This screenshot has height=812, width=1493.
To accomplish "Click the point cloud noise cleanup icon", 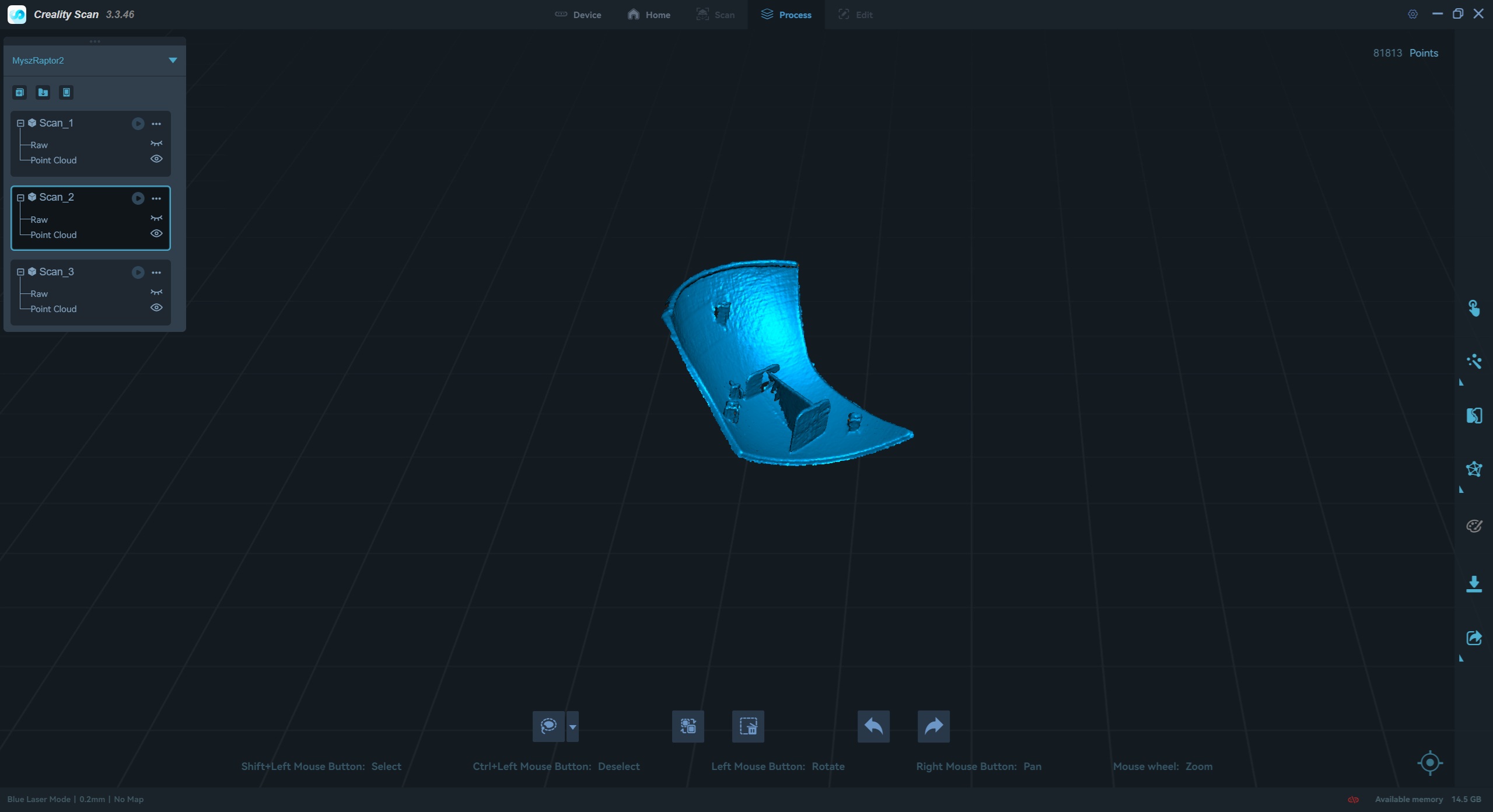I will tap(1474, 362).
